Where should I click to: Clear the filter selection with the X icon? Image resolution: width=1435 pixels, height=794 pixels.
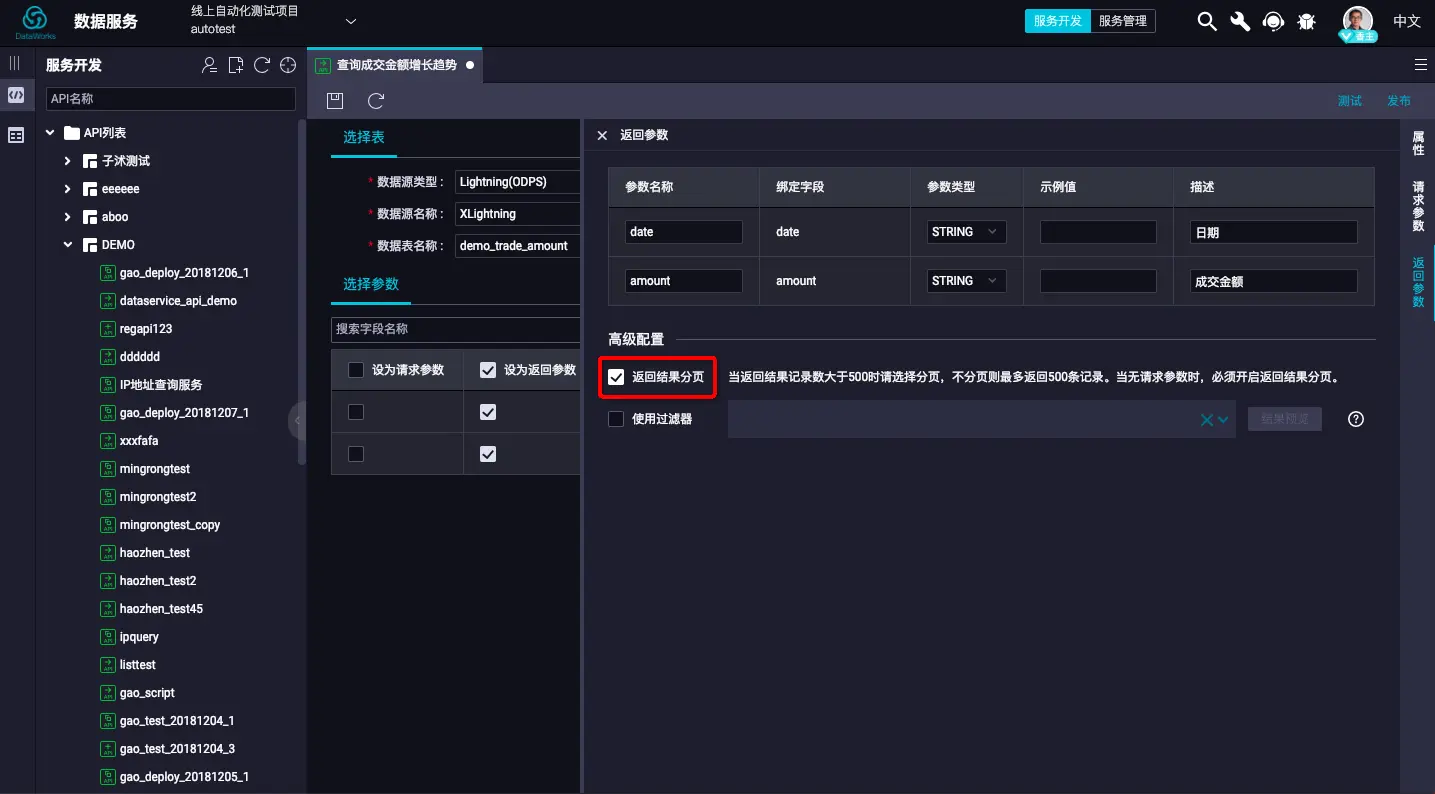pyautogui.click(x=1206, y=420)
